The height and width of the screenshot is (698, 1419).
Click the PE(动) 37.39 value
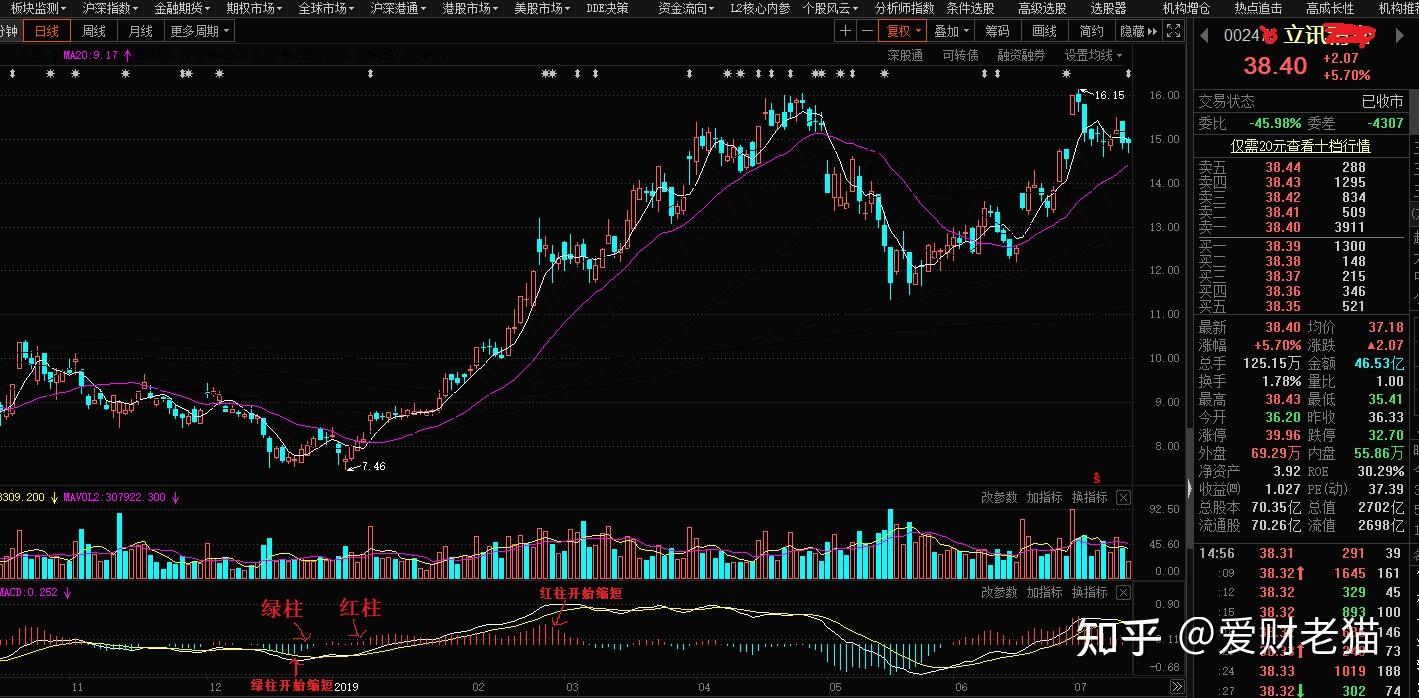click(1386, 489)
